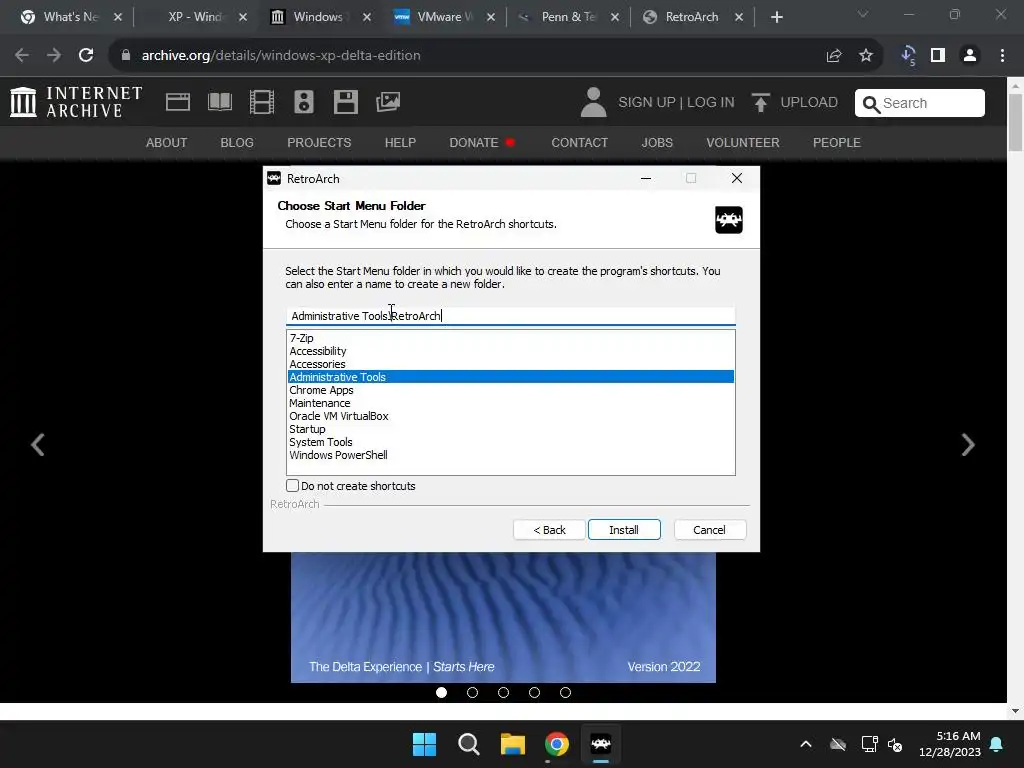
Task: Open taskbar Search icon
Action: tap(468, 744)
